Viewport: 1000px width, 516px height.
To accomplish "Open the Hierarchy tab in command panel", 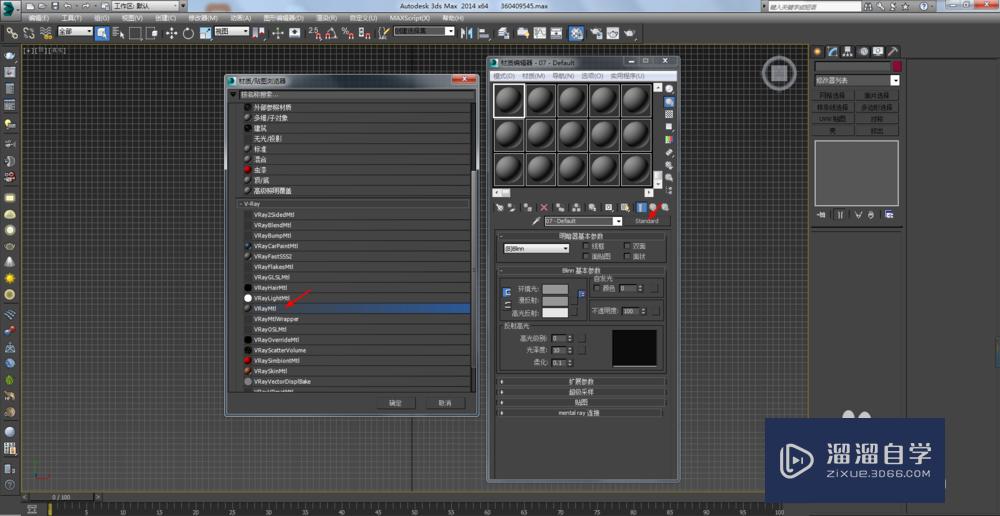I will click(849, 51).
